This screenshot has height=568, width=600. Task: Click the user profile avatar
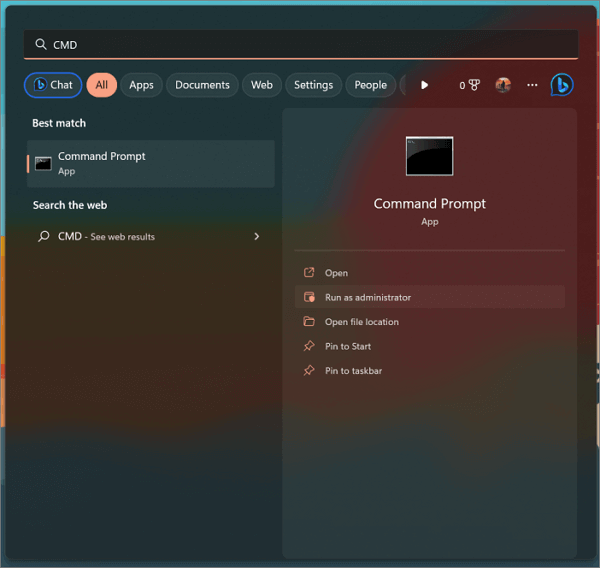[x=503, y=85]
